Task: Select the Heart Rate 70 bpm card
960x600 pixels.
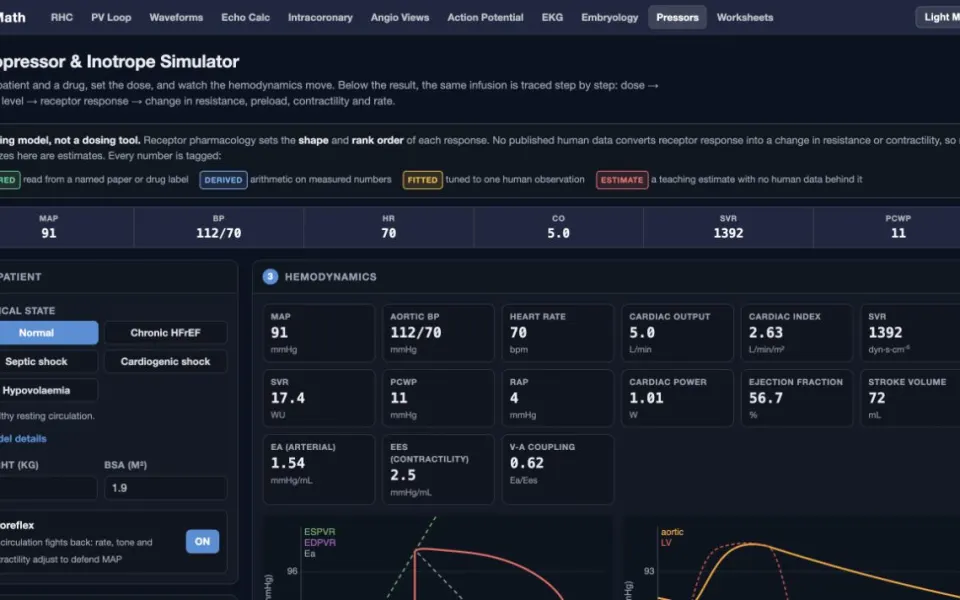Action: (x=558, y=333)
